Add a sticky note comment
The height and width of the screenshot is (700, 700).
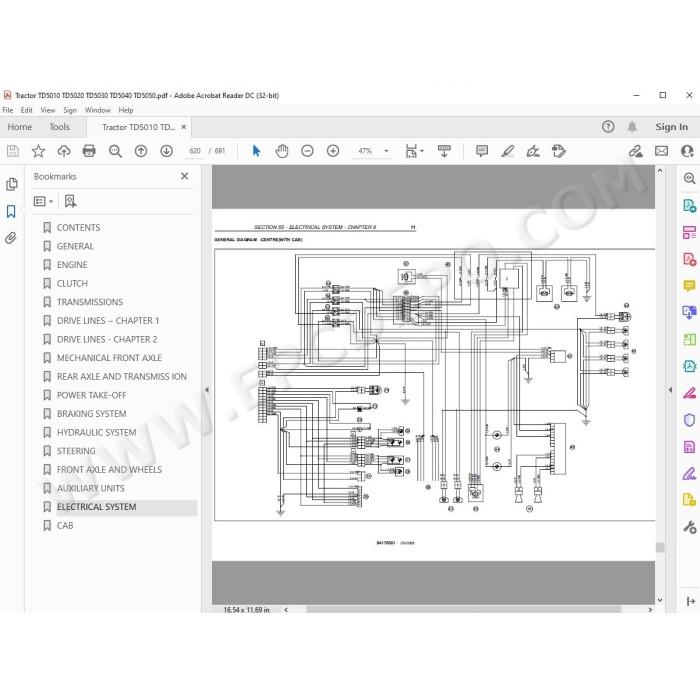[x=482, y=151]
